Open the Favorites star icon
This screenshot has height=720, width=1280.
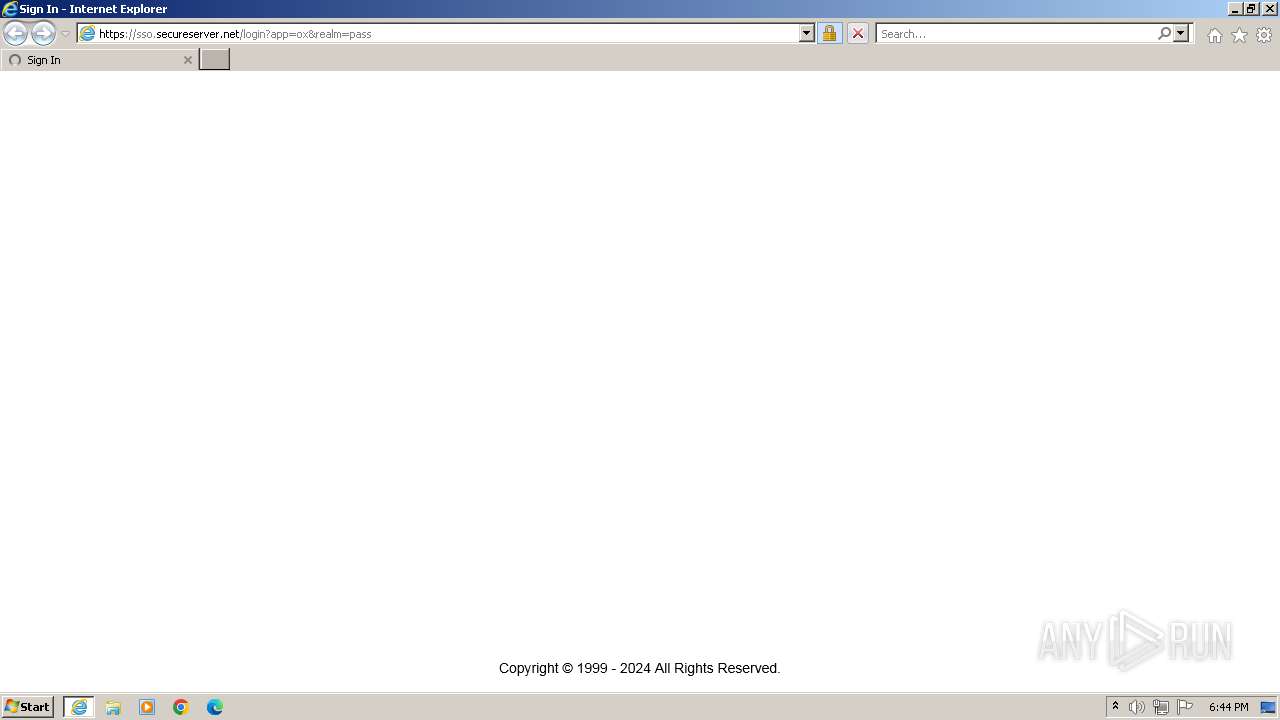[1239, 35]
